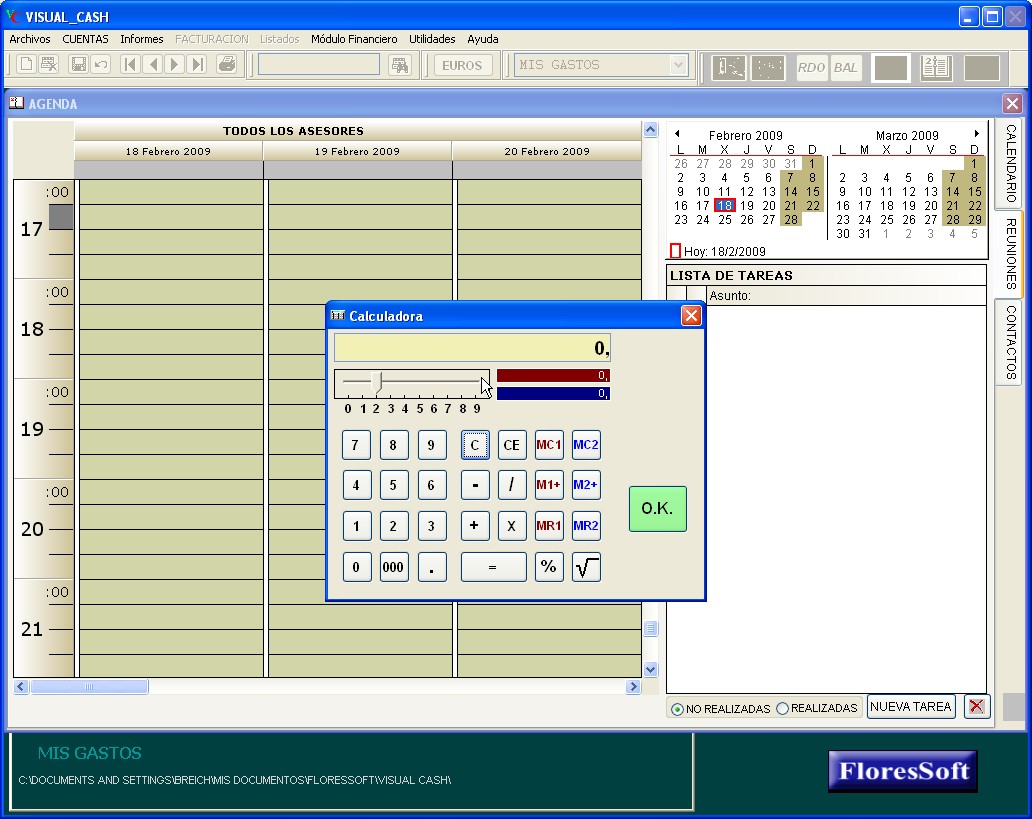The height and width of the screenshot is (819, 1032).
Task: Open the agenda book toolbar icon
Action: click(936, 67)
